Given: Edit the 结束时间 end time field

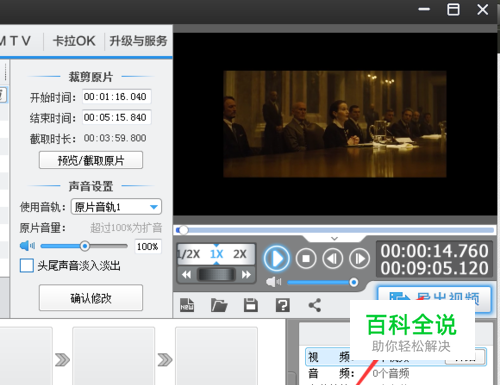Looking at the screenshot, I should click(117, 117).
